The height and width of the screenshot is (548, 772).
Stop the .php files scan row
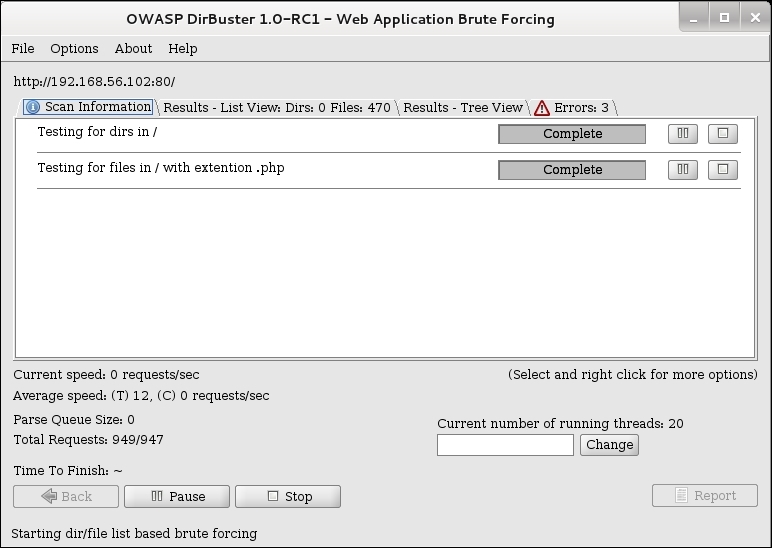coord(723,169)
